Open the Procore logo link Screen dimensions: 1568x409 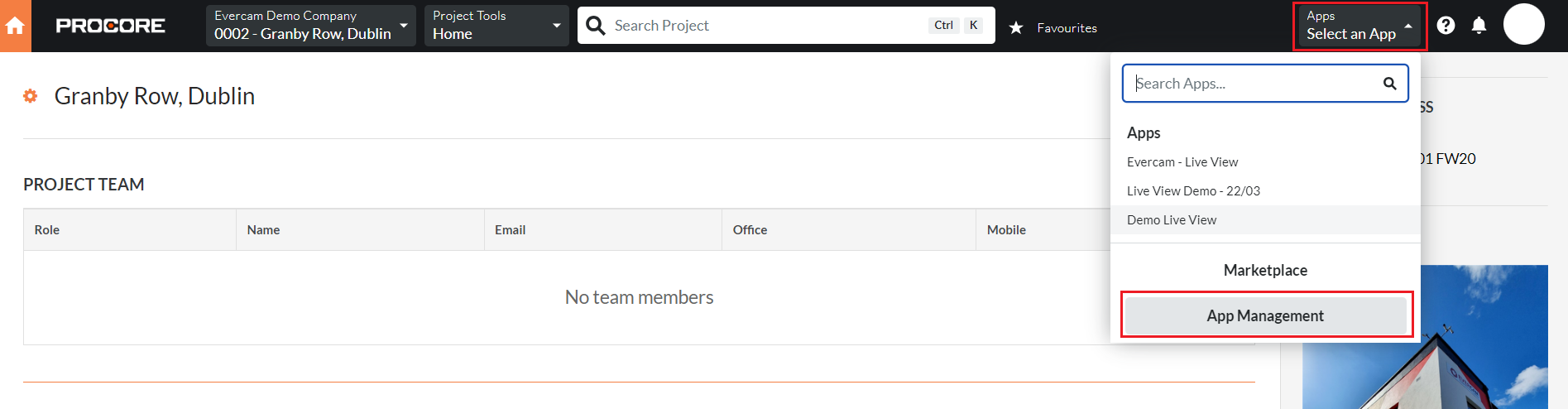(x=110, y=26)
